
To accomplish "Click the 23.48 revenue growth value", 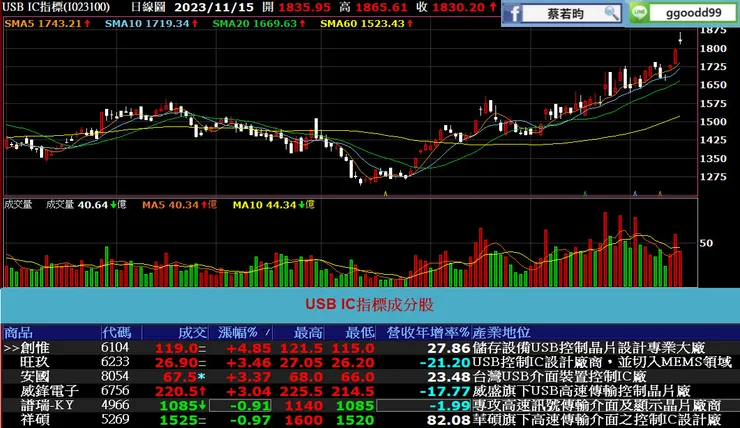I will [449, 378].
